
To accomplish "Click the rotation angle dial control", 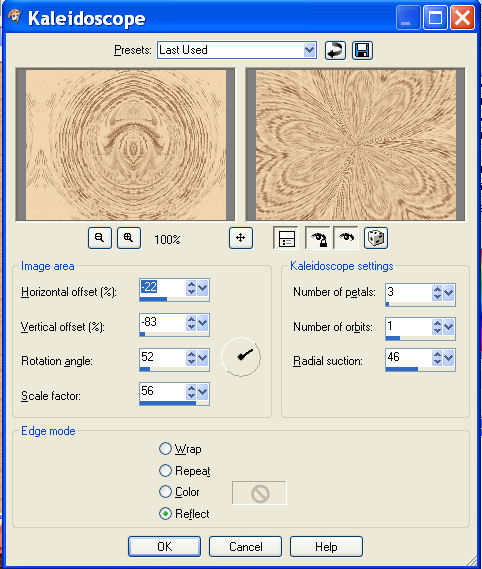I will pyautogui.click(x=241, y=357).
